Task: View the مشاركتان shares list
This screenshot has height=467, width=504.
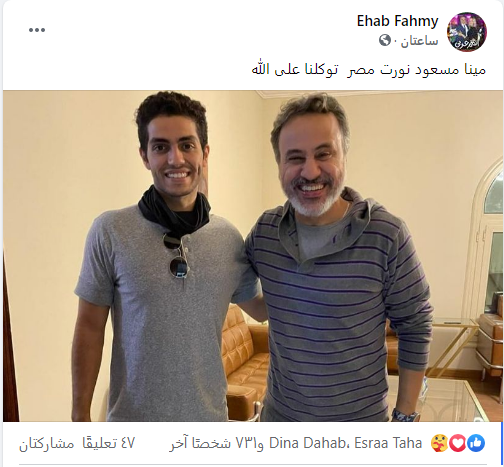Action: (46, 444)
